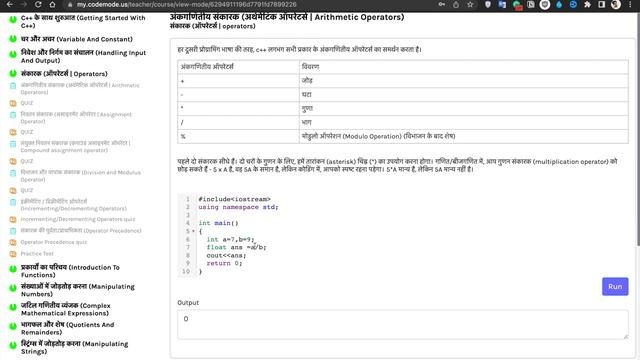Screen dimensions: 640x360
Task: Reload the page with the refresh icon
Action: [38, 4]
